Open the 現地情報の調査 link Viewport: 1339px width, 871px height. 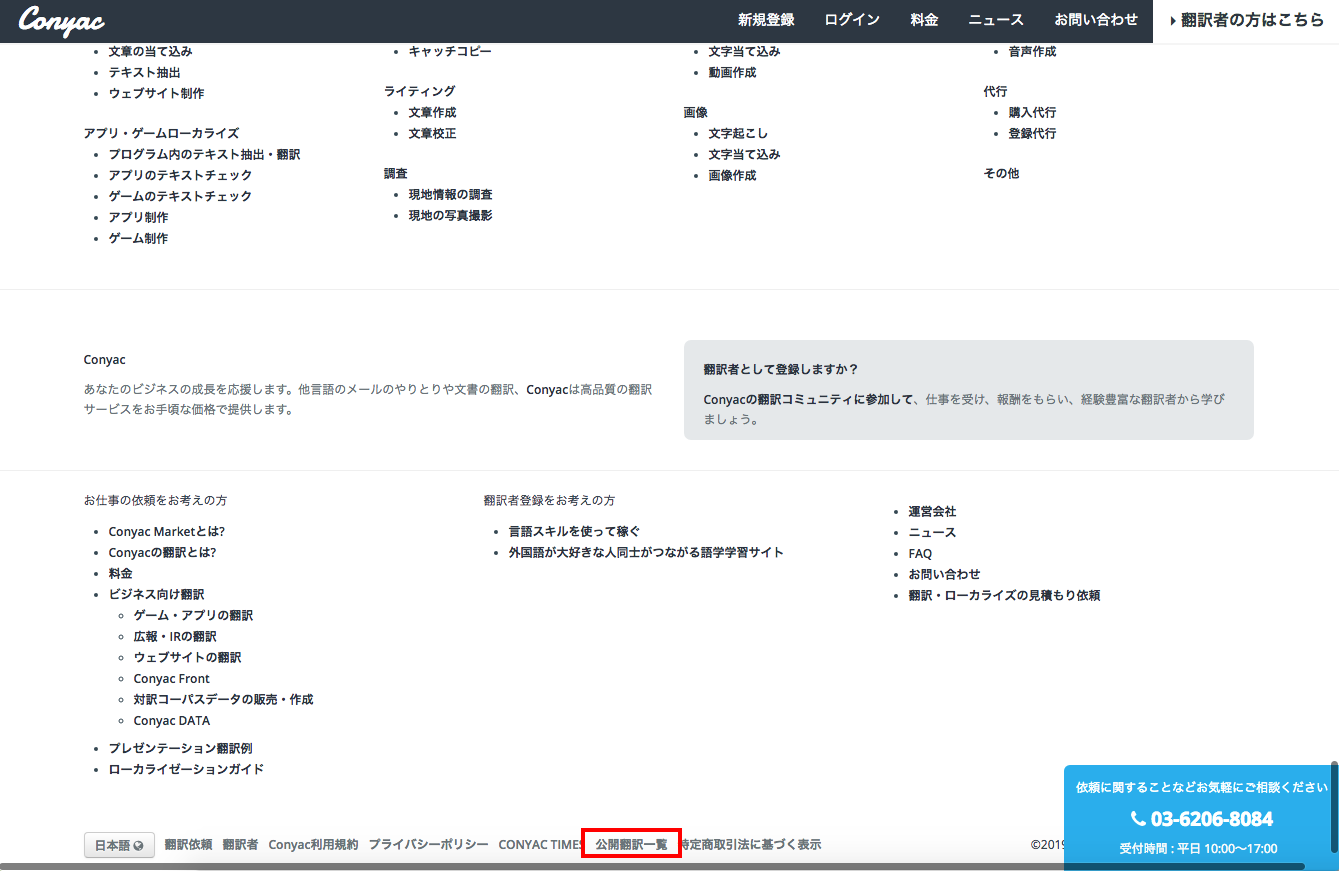[x=451, y=195]
